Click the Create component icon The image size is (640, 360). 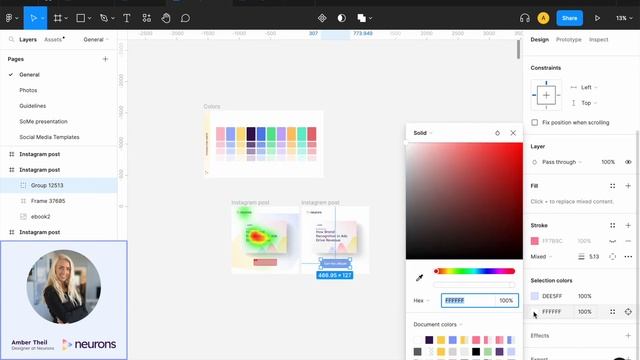click(x=322, y=18)
